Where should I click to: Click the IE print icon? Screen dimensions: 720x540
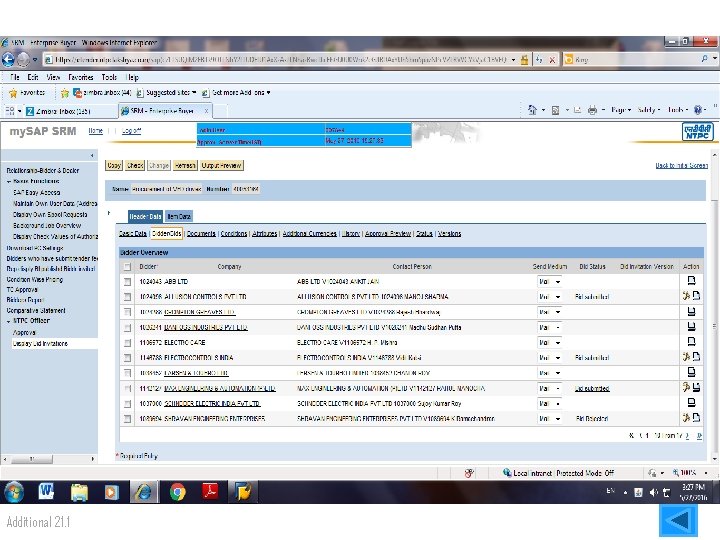coord(592,110)
